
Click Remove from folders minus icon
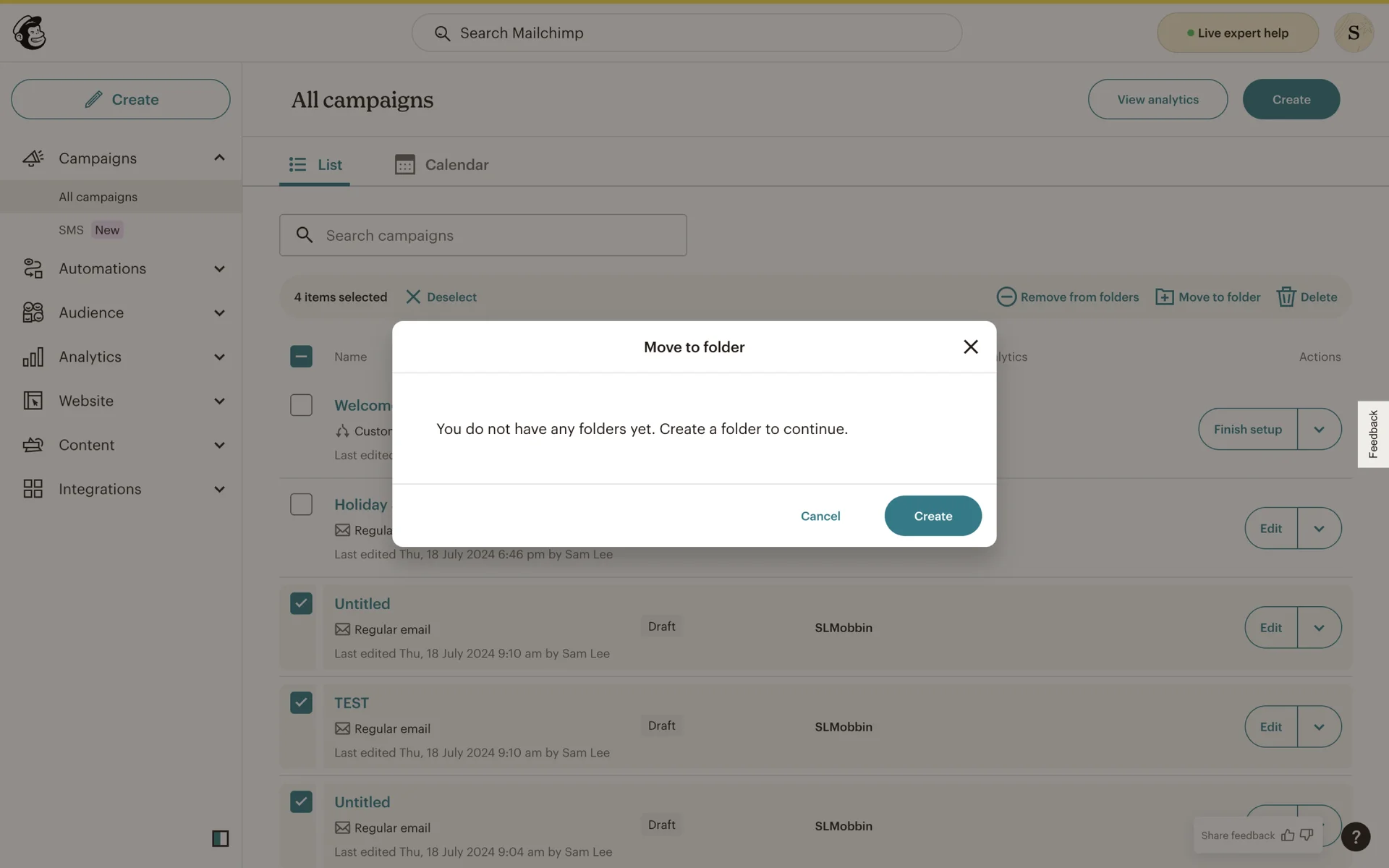point(1006,297)
